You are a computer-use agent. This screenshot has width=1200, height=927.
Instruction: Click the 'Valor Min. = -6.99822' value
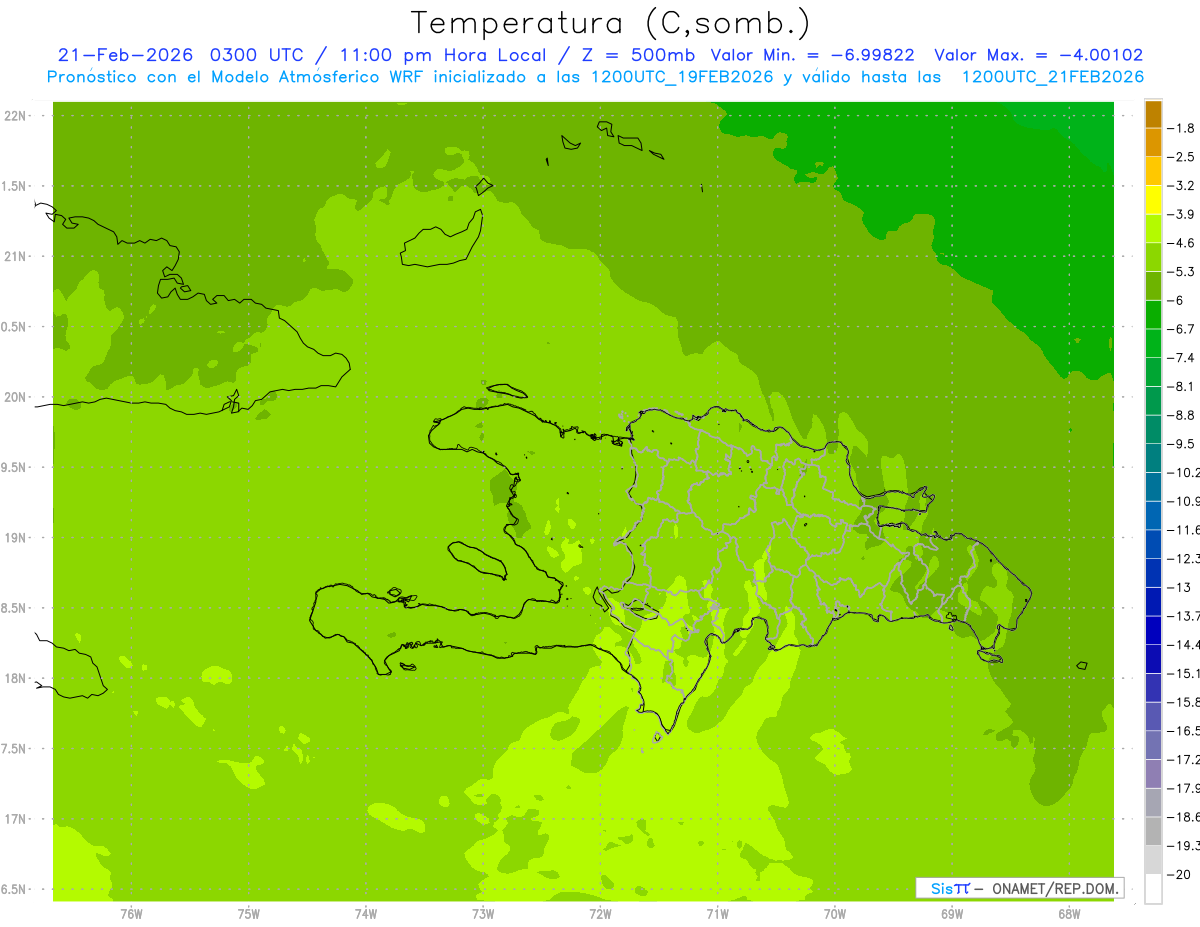coord(812,55)
